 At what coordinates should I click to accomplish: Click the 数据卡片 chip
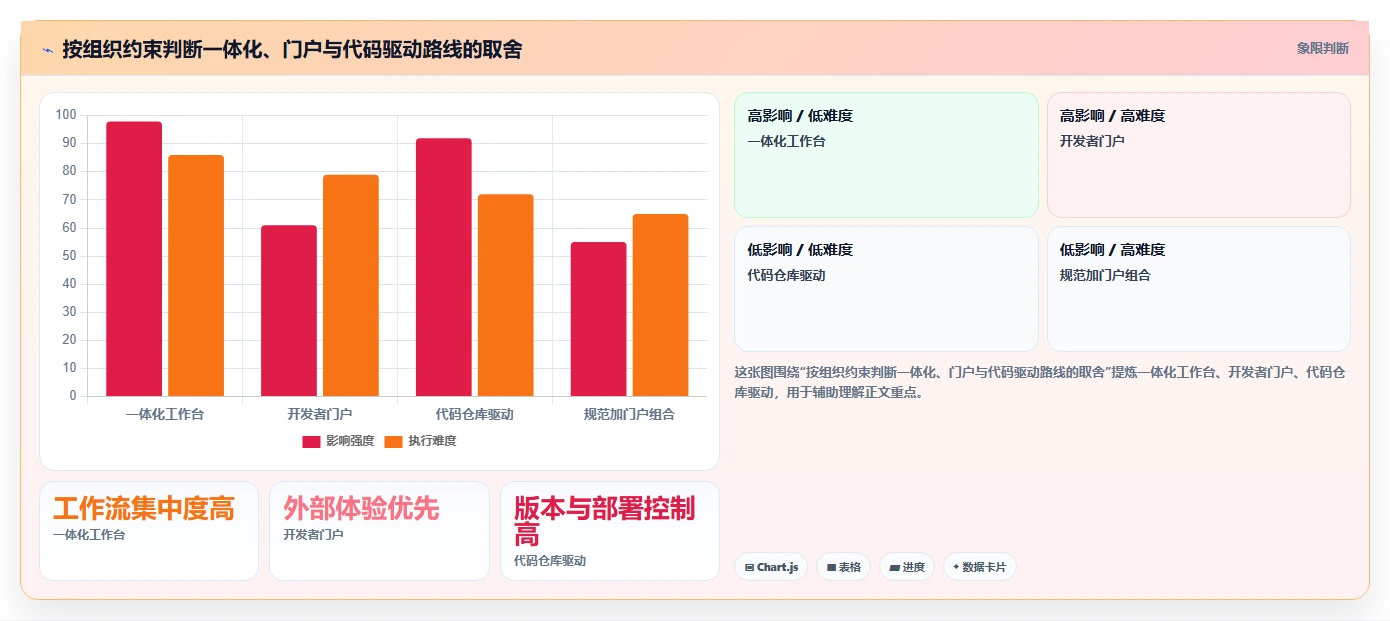click(x=980, y=567)
